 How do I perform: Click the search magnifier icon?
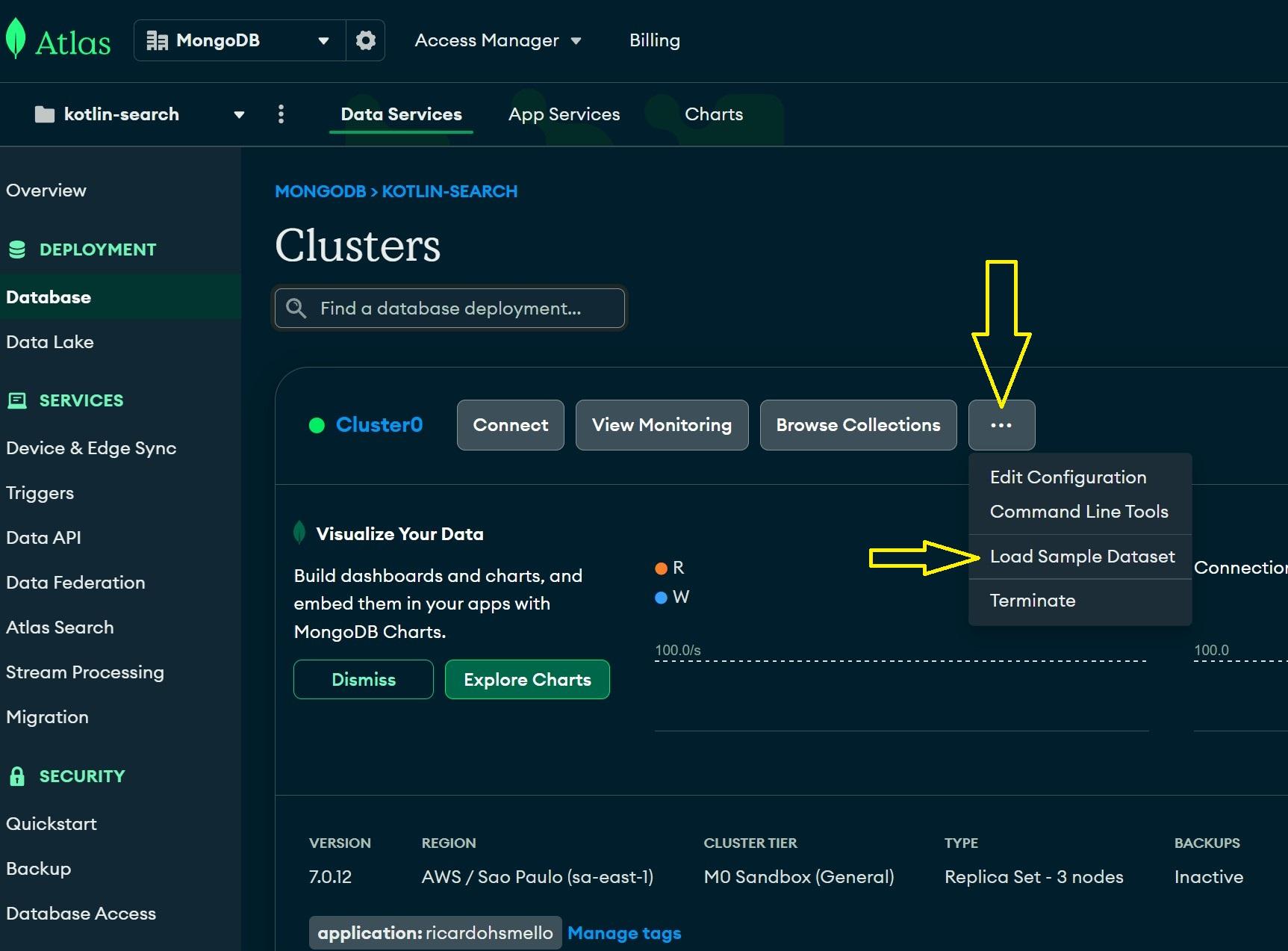coord(296,308)
